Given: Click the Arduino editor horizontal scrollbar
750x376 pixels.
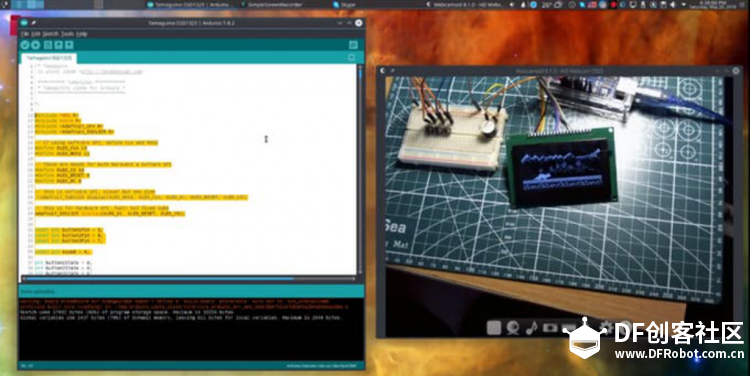Looking at the screenshot, I should click(x=189, y=278).
